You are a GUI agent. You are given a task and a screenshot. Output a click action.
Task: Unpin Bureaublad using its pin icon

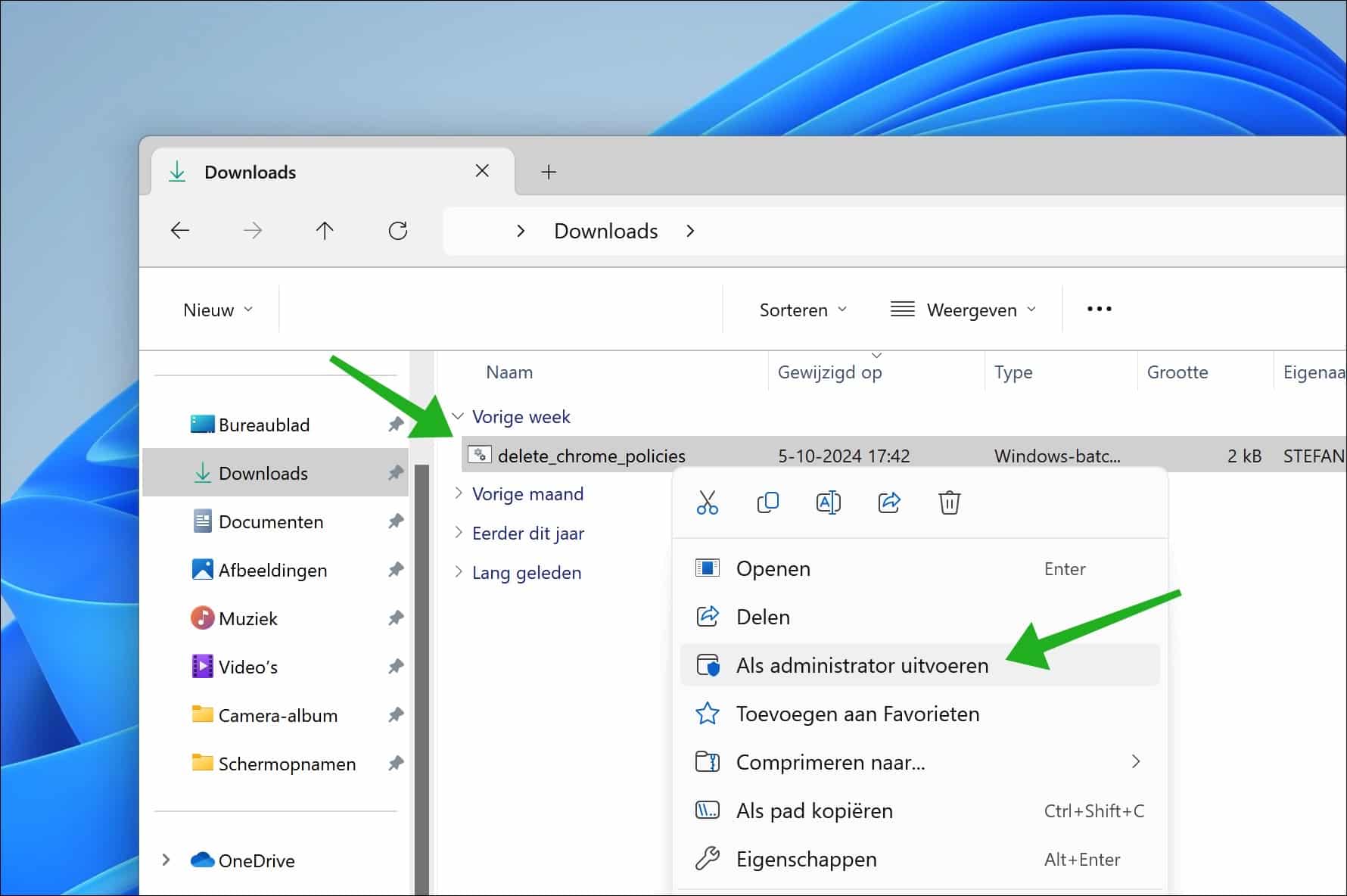[395, 425]
